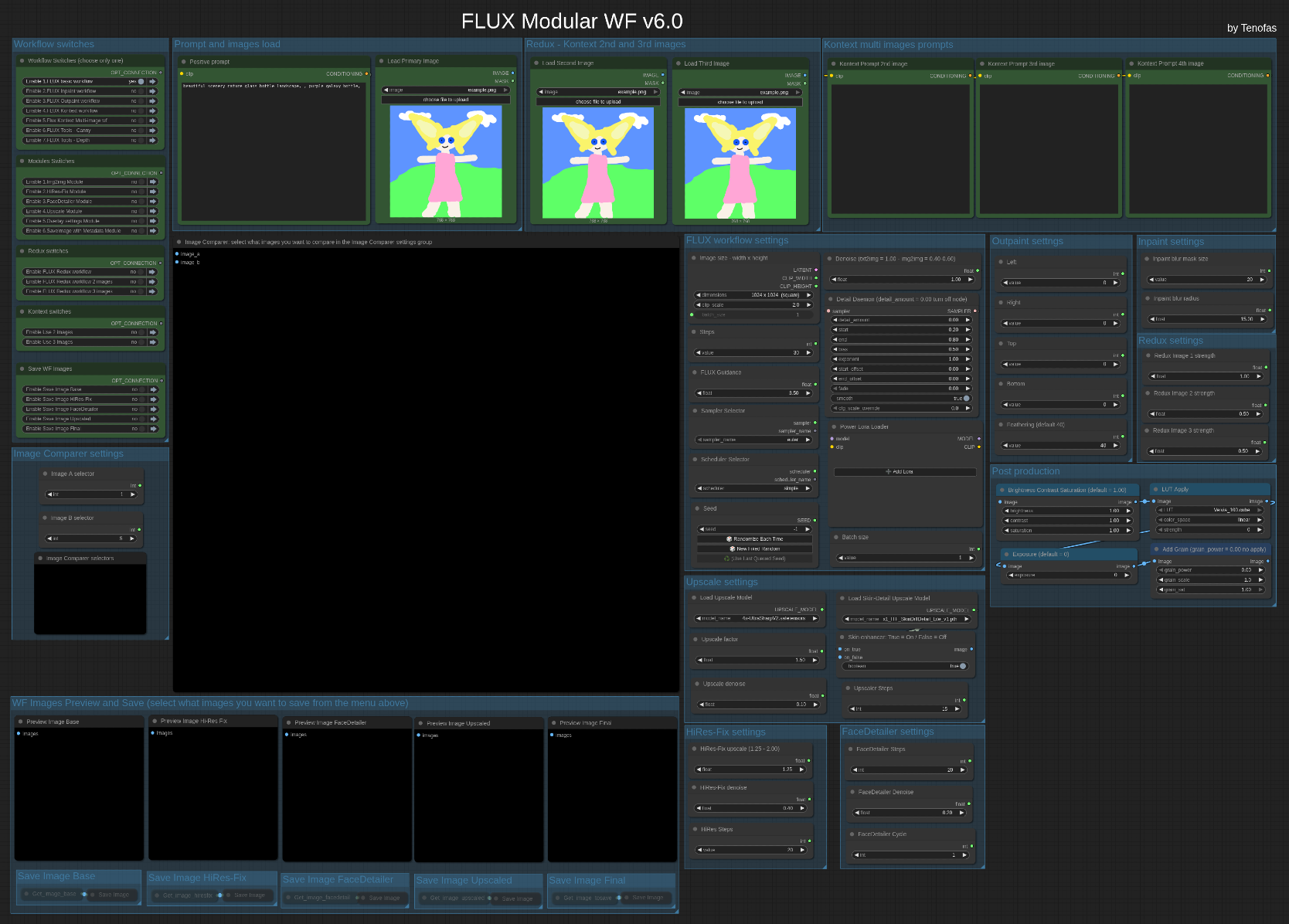The image size is (1289, 924).
Task: Select the Post production group title
Action: 1025,471
